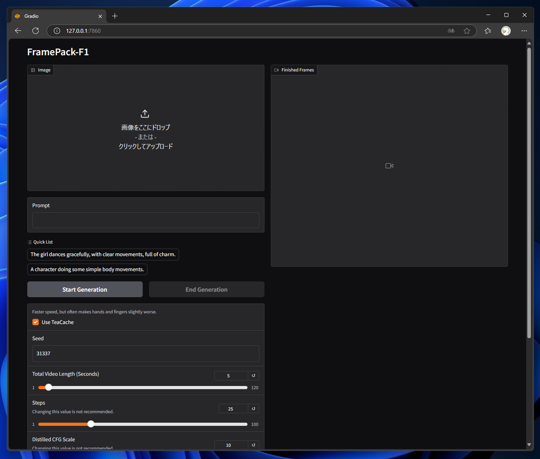Viewport: 540px width, 459px height.
Task: Maximize the browser window
Action: (x=506, y=15)
